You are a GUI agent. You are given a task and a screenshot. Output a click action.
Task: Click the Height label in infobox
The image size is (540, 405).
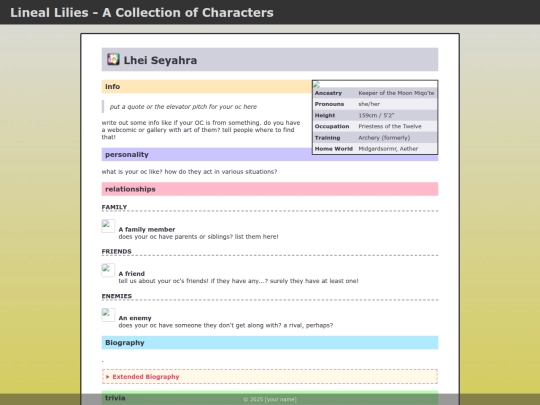(325, 115)
